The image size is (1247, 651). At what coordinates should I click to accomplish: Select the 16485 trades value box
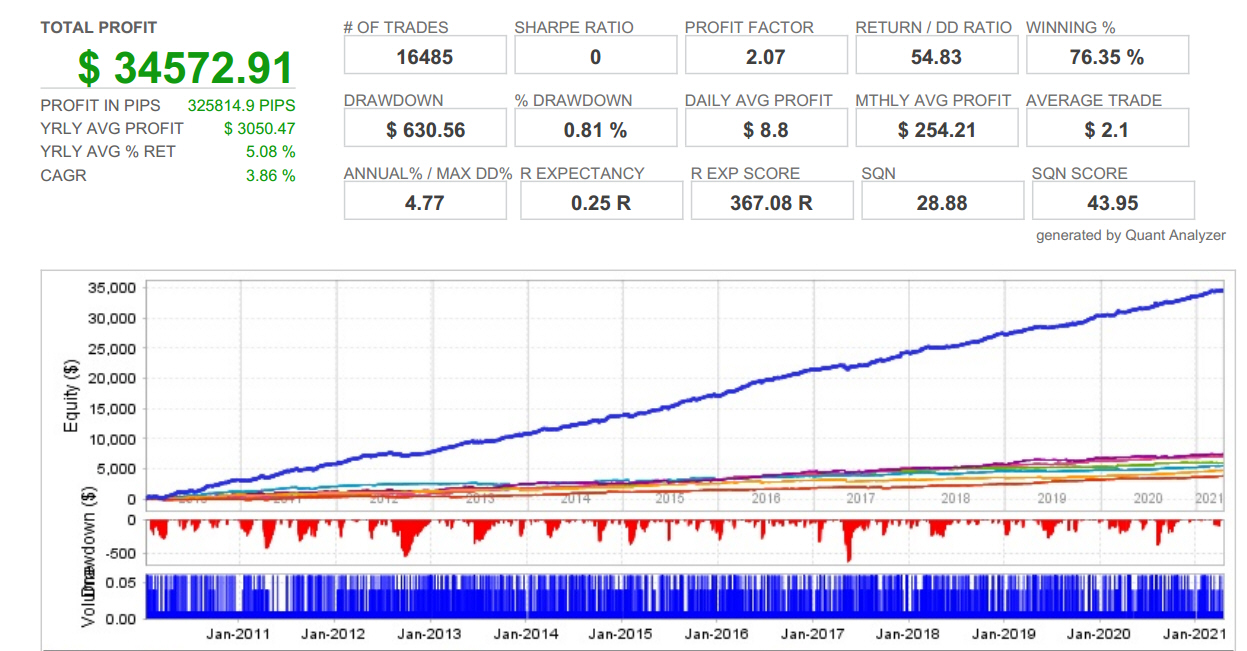[x=425, y=56]
